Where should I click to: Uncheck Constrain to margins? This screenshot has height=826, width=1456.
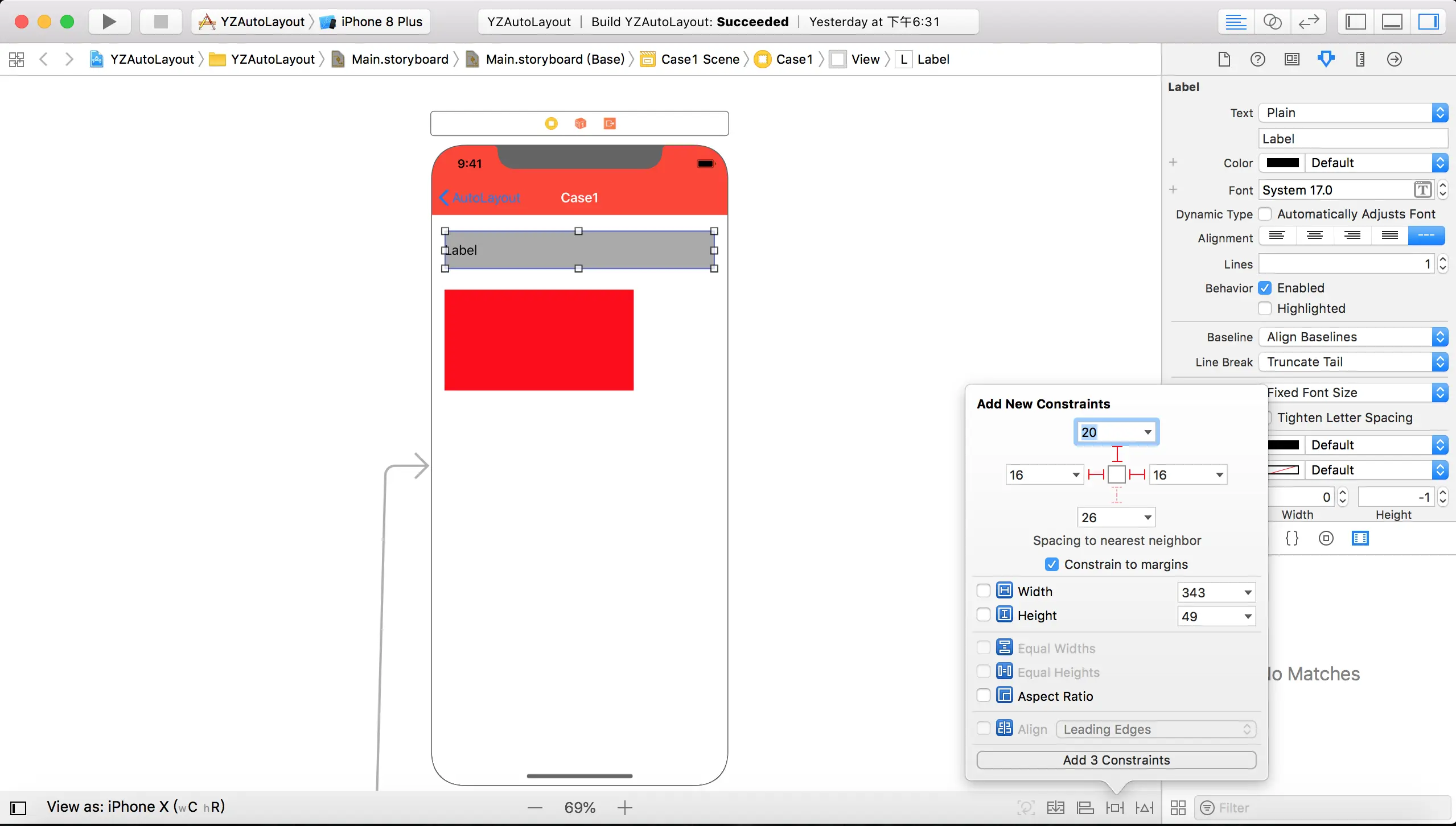(x=1051, y=564)
